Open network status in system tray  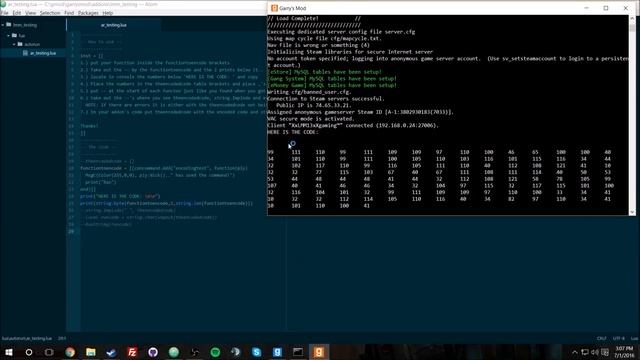pos(584,352)
